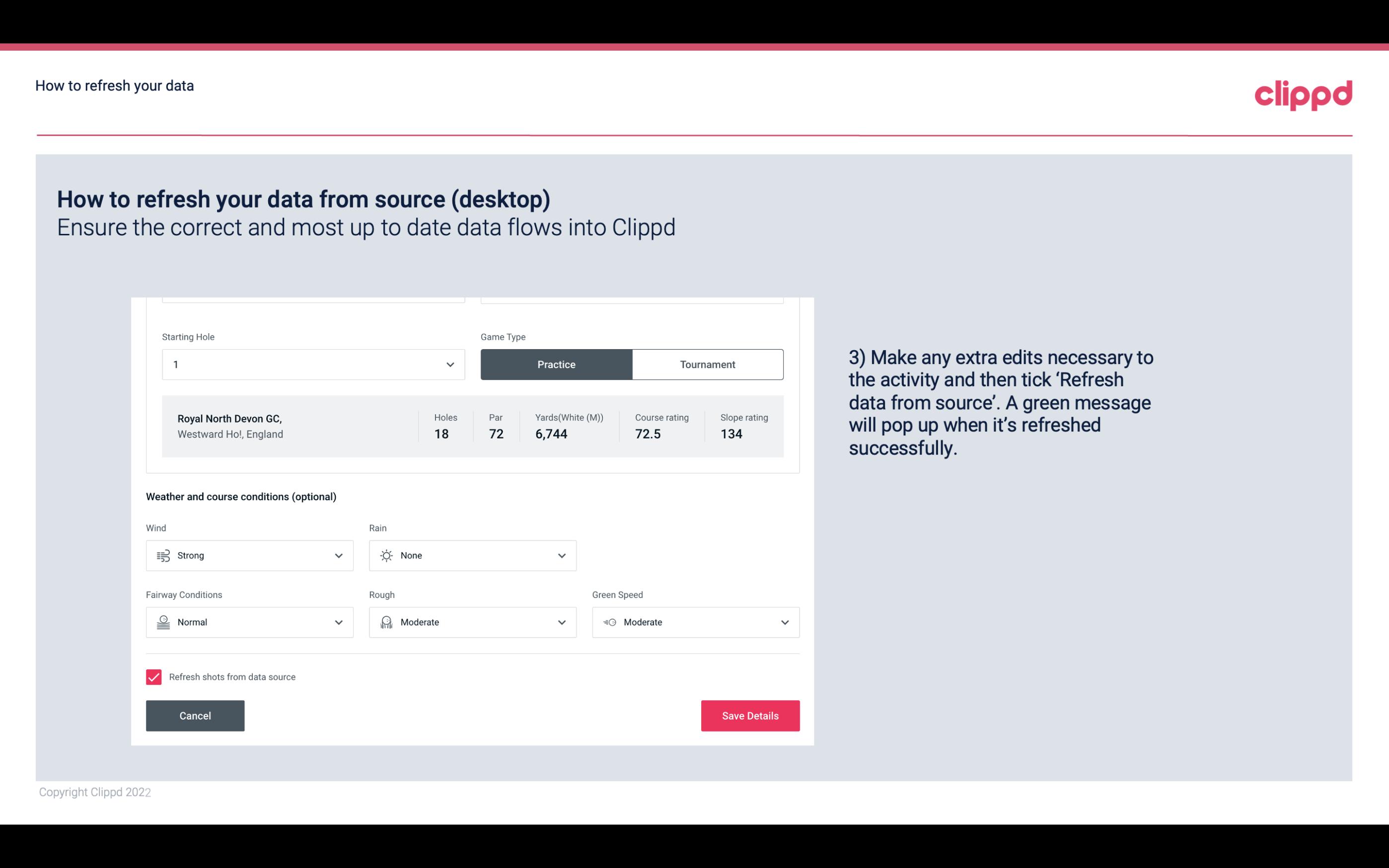Click the fairway conditions icon
Viewport: 1389px width, 868px height.
(163, 622)
